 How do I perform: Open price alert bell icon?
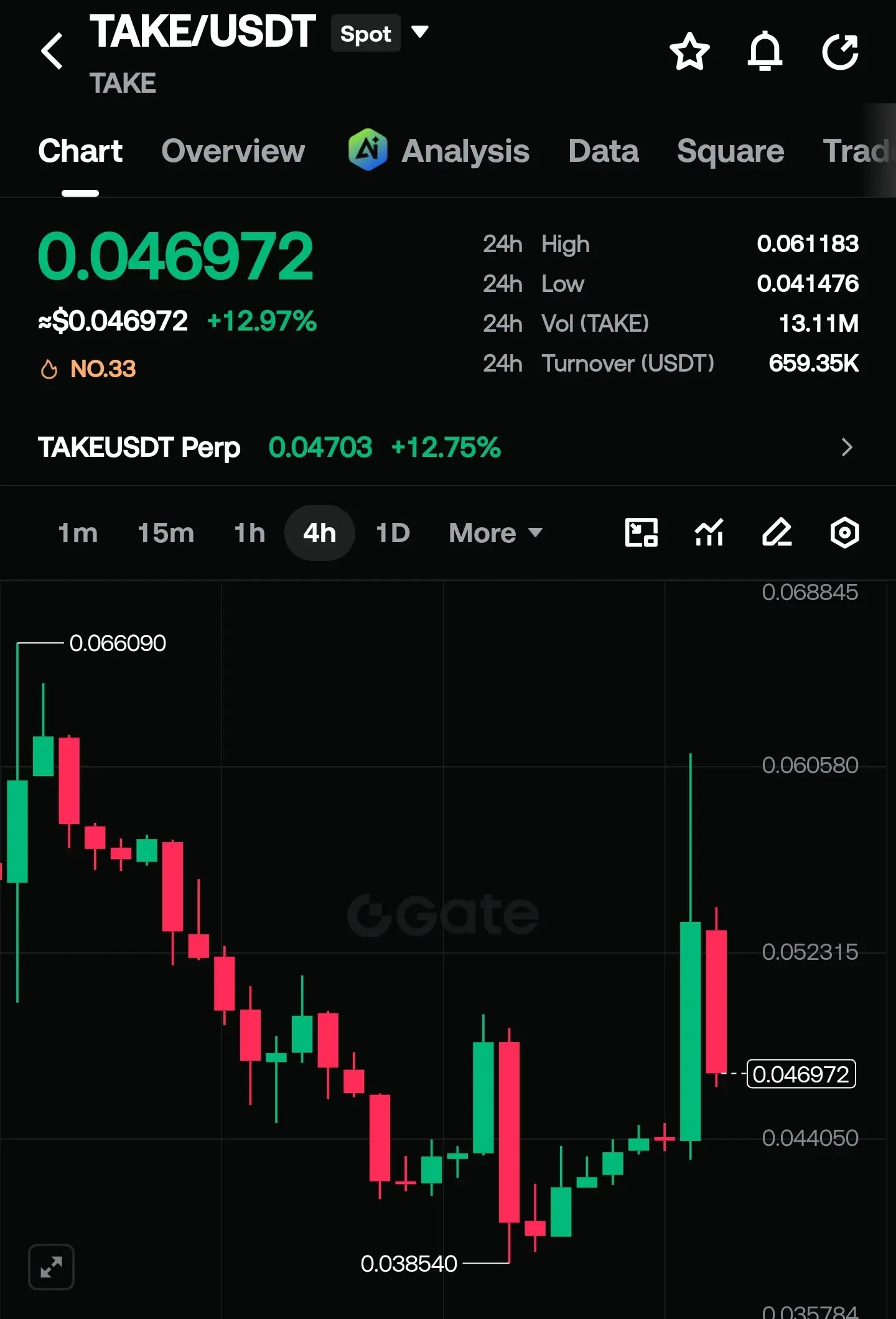[765, 51]
